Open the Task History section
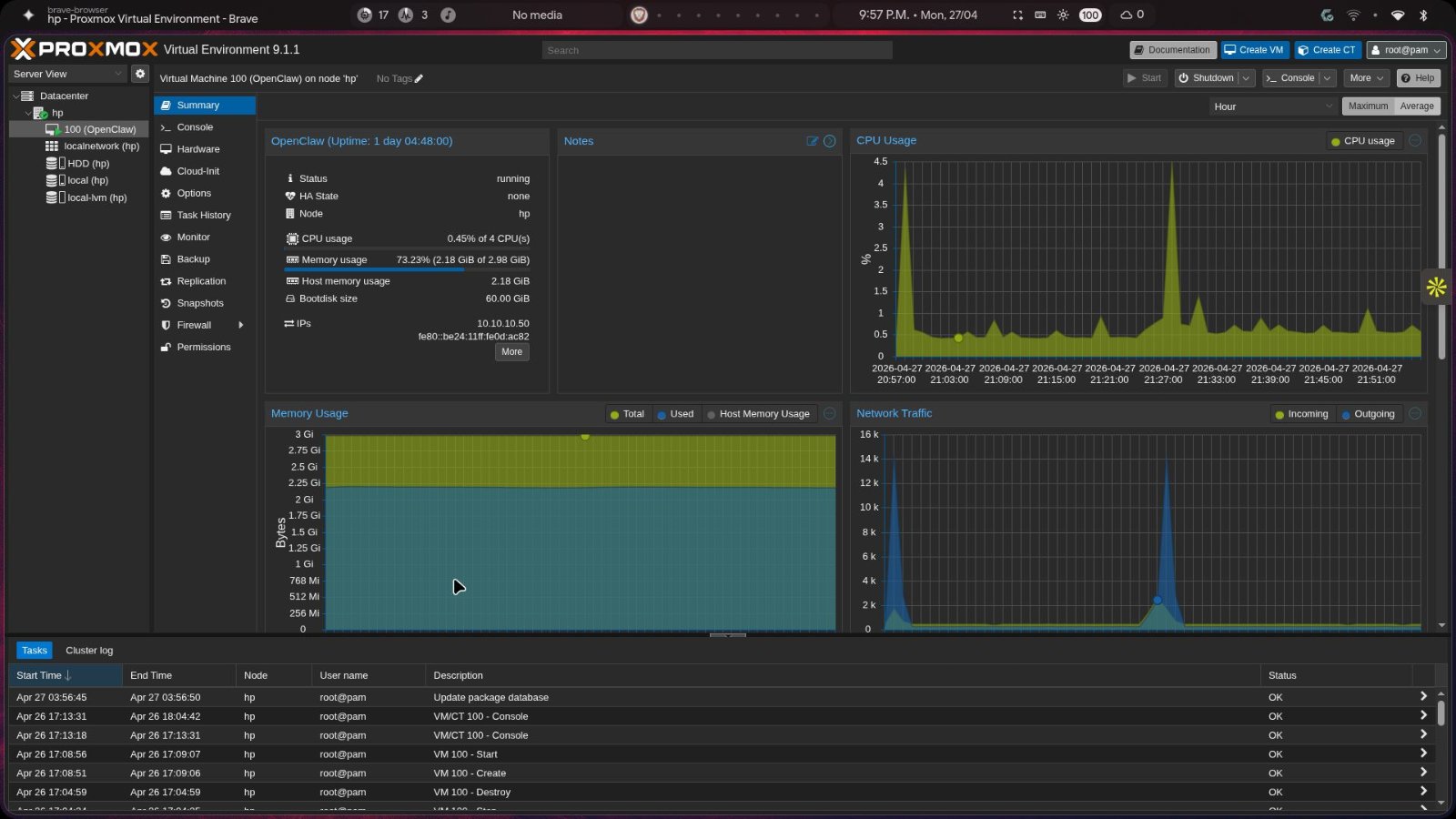The width and height of the screenshot is (1456, 819). pyautogui.click(x=205, y=216)
